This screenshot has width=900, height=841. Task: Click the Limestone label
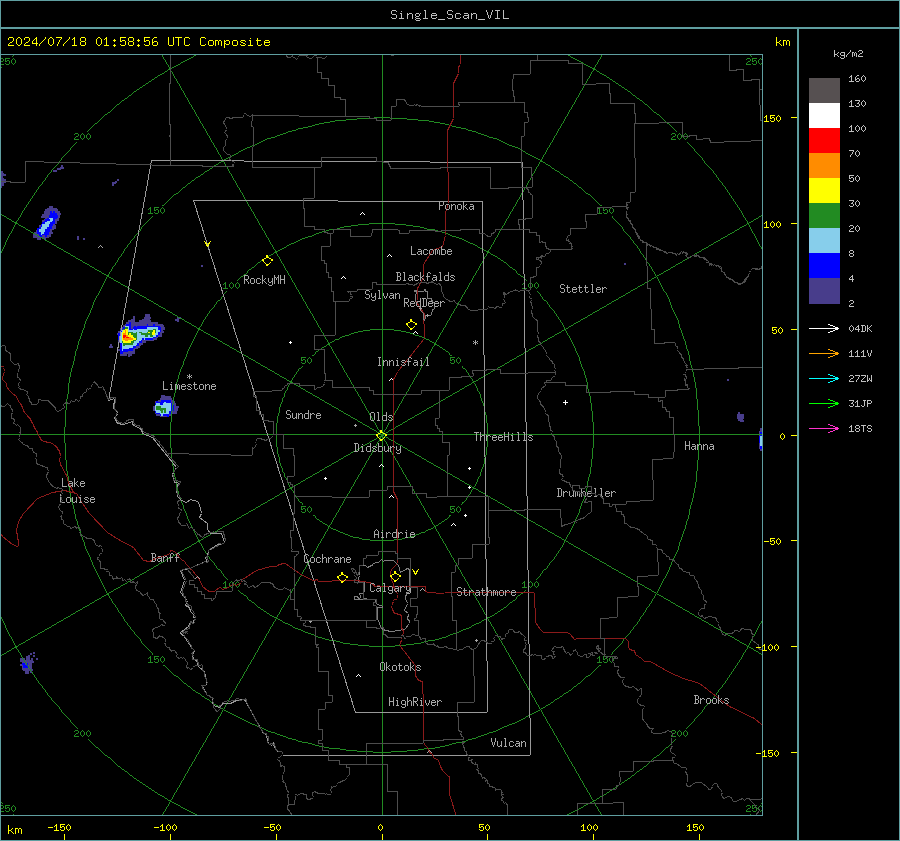point(189,386)
